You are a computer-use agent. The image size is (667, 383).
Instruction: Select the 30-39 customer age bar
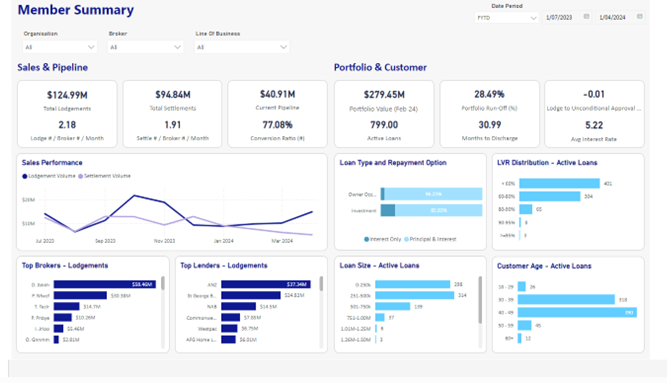coord(566,300)
